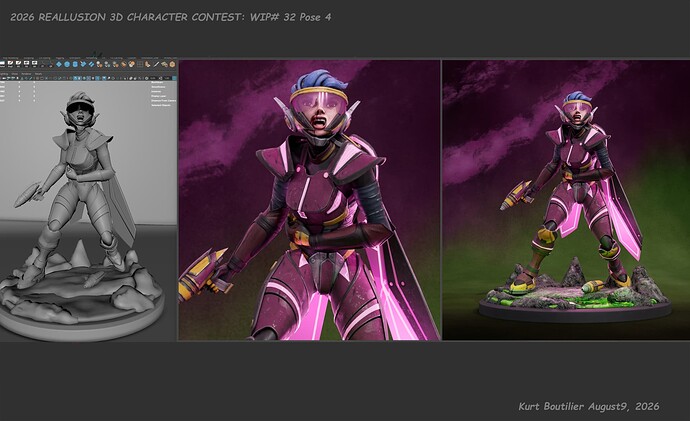Click the "Kurt Boutilier August9, 2026" signature

(589, 406)
